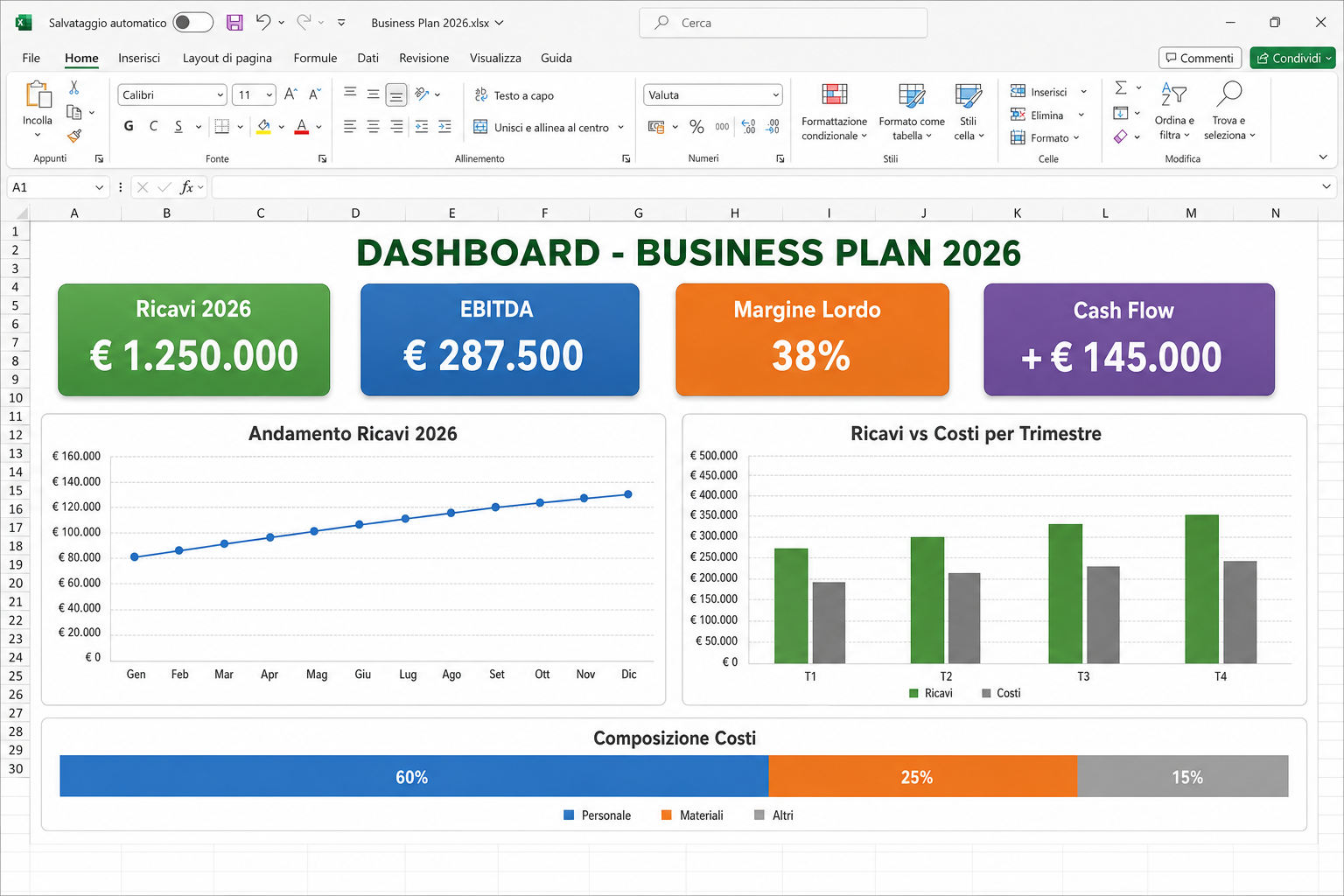Open the Visualizza tab
This screenshot has width=1344, height=896.
495,58
